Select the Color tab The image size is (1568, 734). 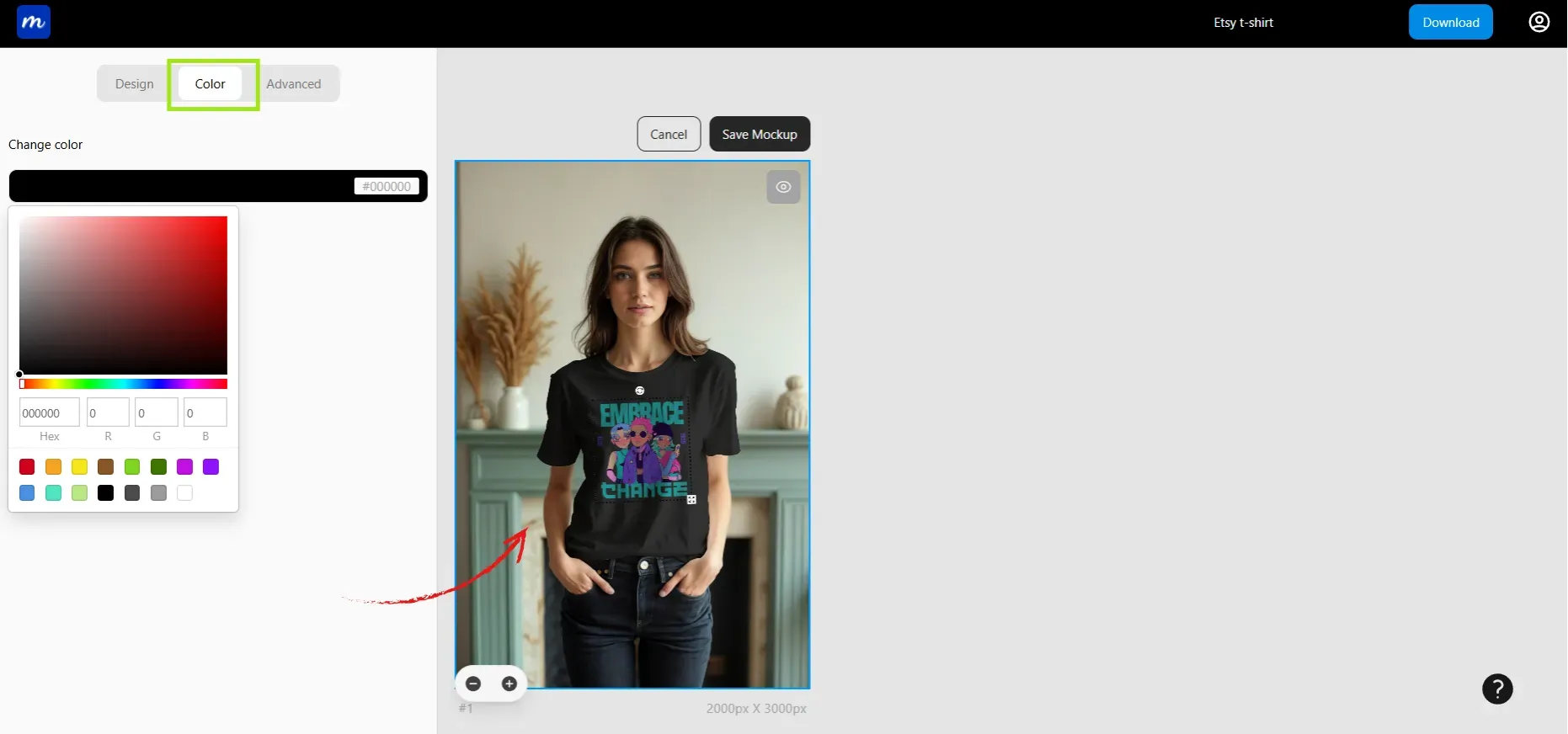pos(211,84)
